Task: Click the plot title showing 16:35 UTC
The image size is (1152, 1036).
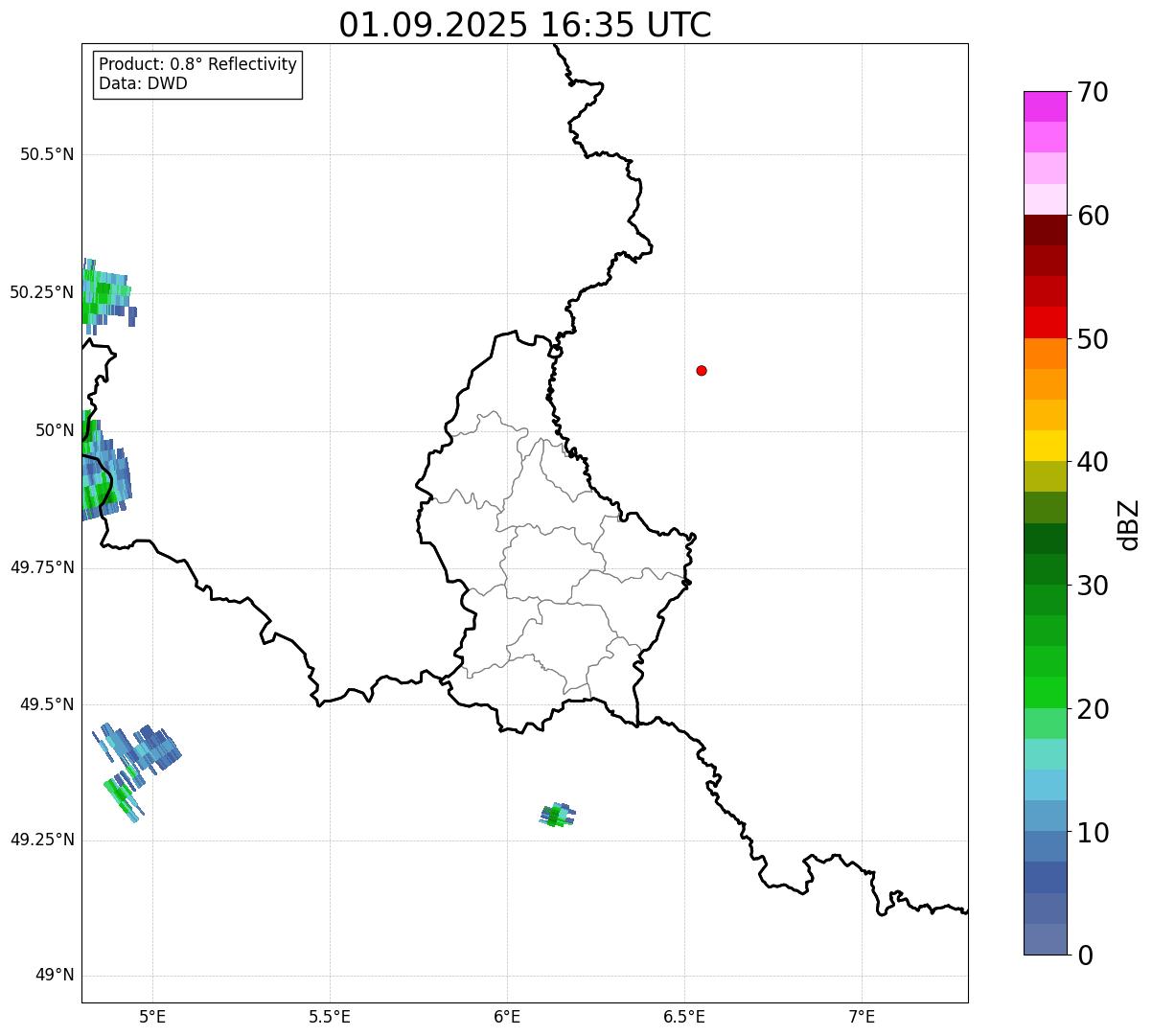Action: pos(525,25)
